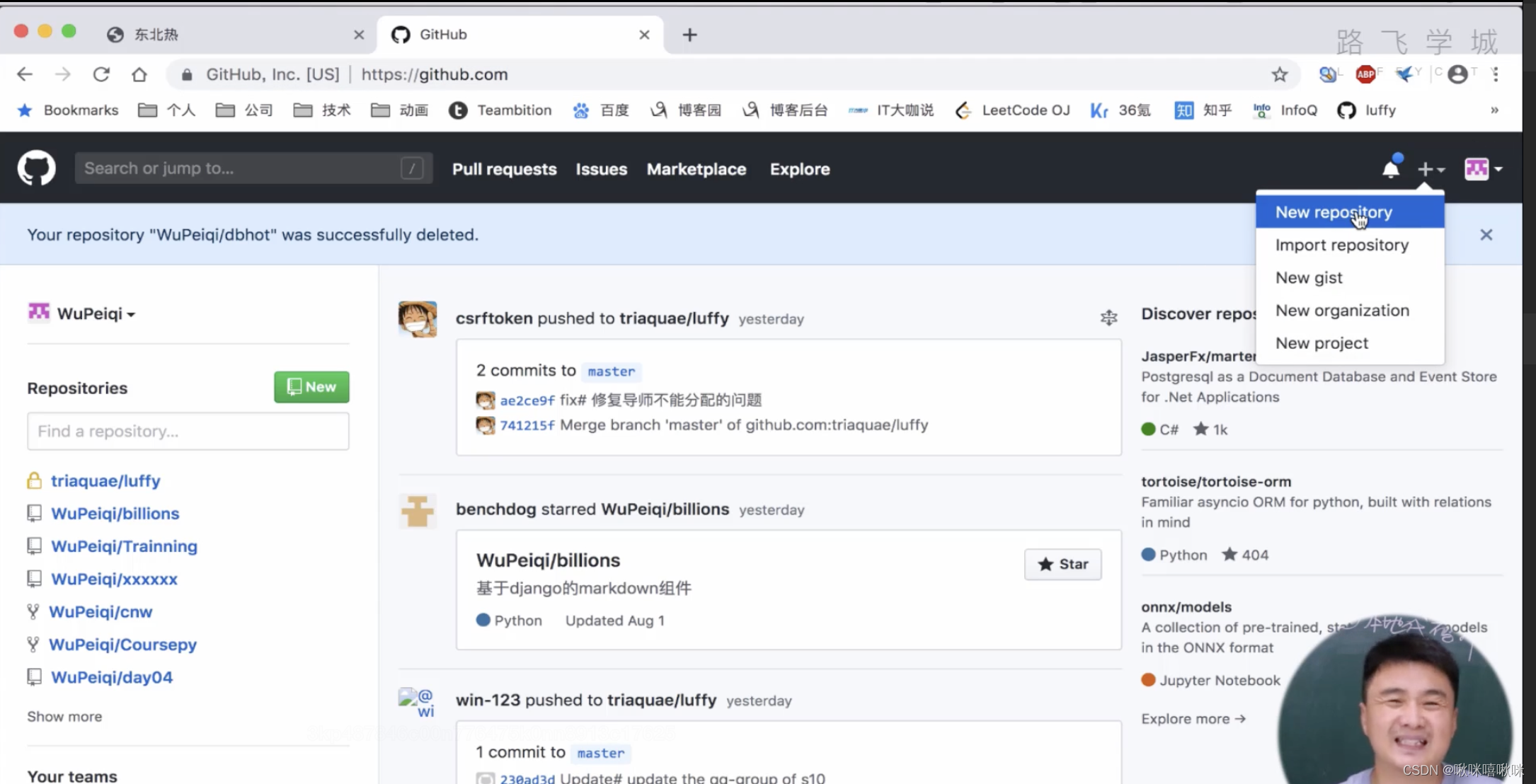Open onnx/models discover repository
The image size is (1536, 784).
[1186, 606]
